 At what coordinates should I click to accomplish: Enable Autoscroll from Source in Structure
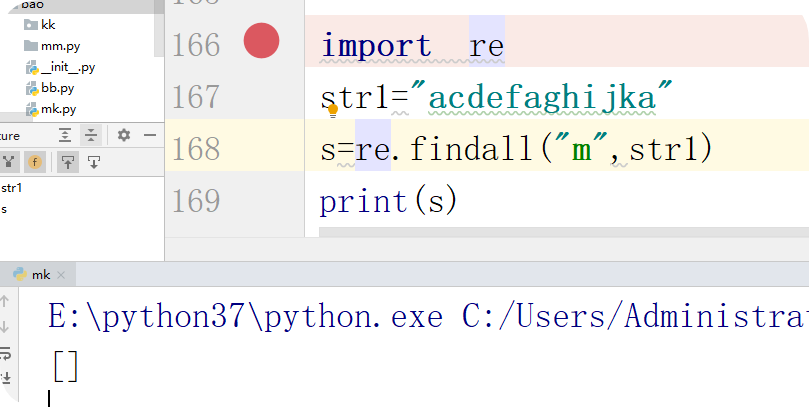click(x=93, y=161)
